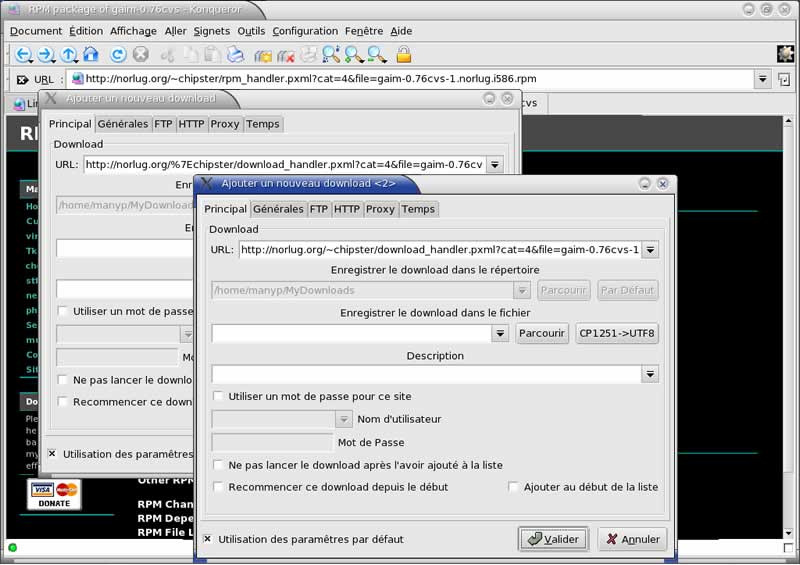Click the Parcourir button next to the file field
800x565 pixels.
[x=542, y=333]
